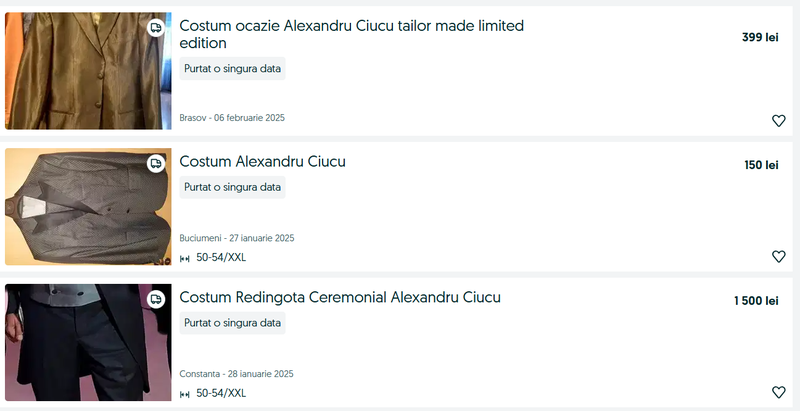The image size is (800, 411).
Task: Add the 1 500 lei Redingota to favorites
Action: [x=778, y=392]
